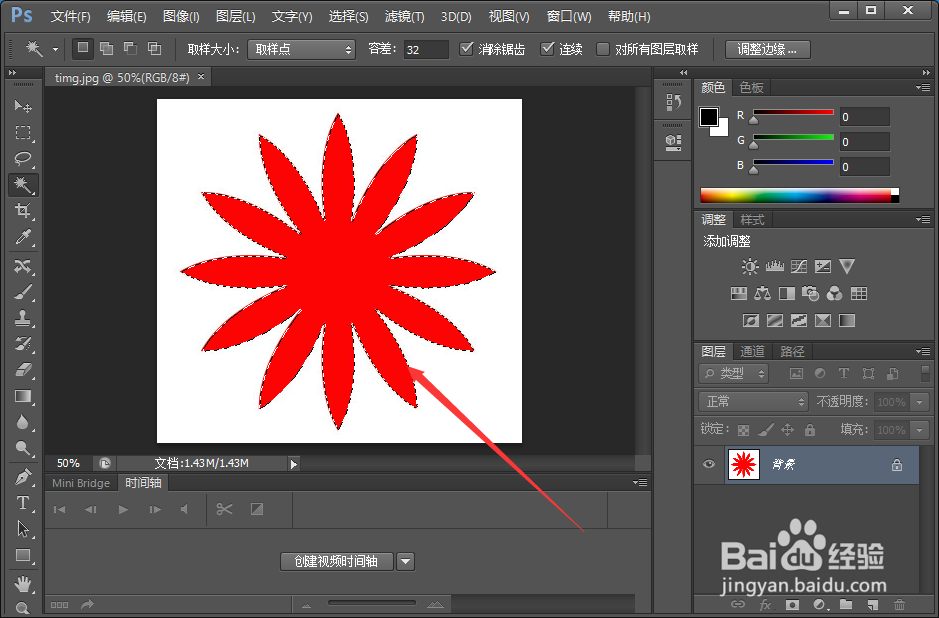Select the Eyedropper tool
This screenshot has height=618, width=939.
click(23, 237)
